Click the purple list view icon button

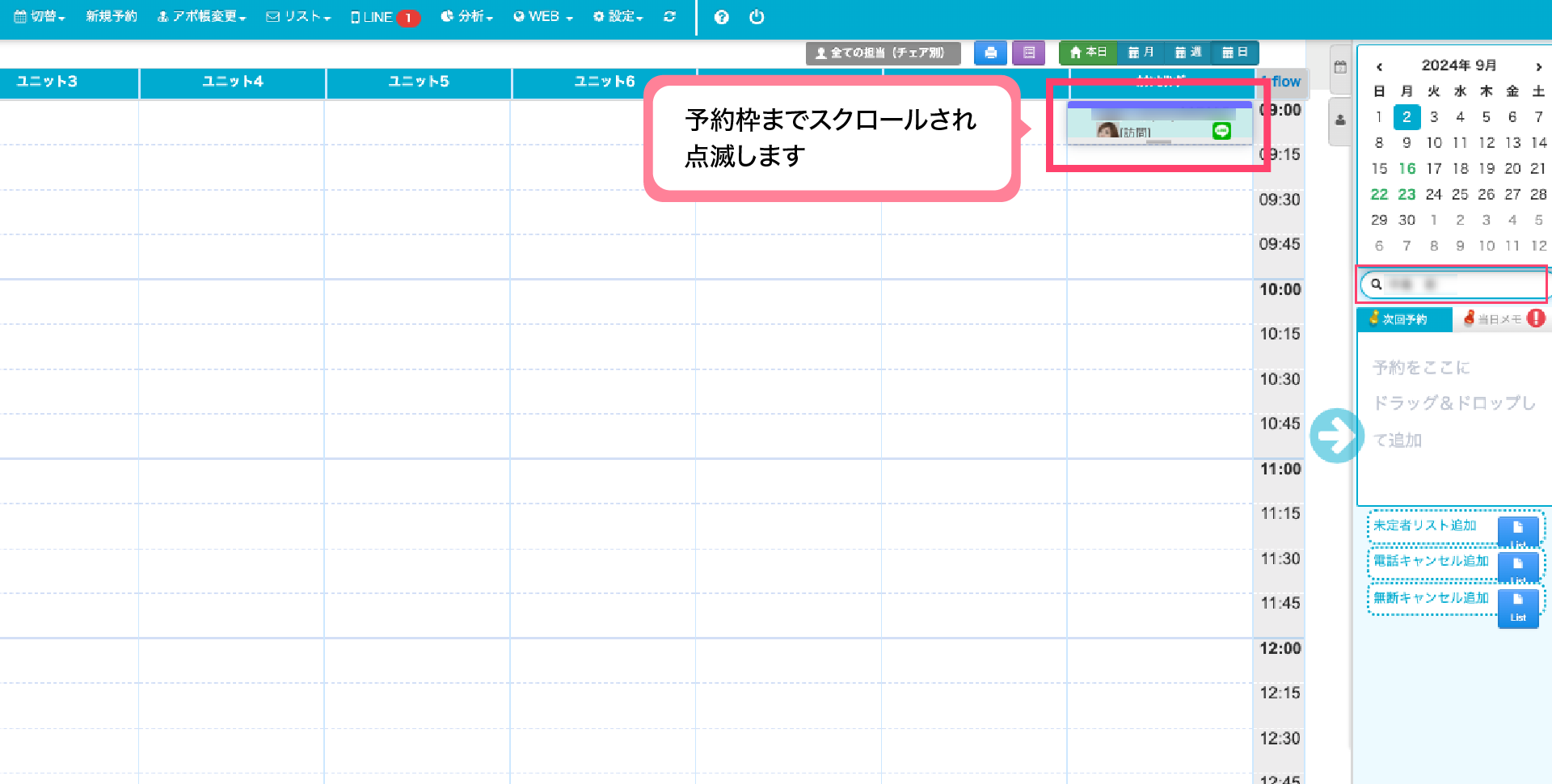click(1028, 53)
